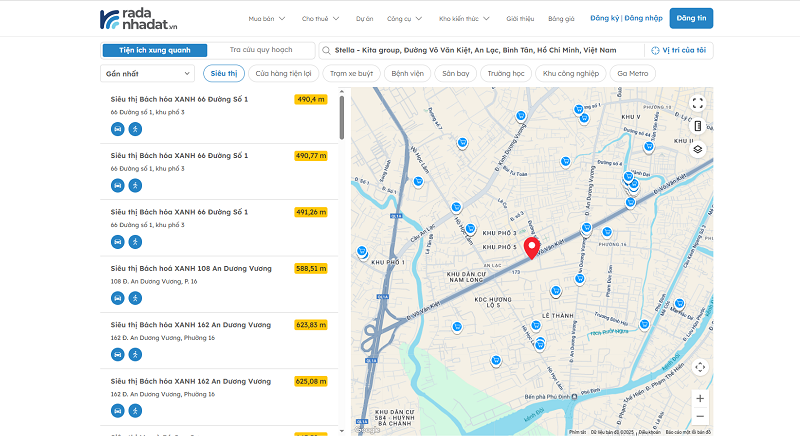Click supermarket marker beside PHƯỜNG 16 label
Viewport: 800px width, 443px height.
tap(607, 232)
